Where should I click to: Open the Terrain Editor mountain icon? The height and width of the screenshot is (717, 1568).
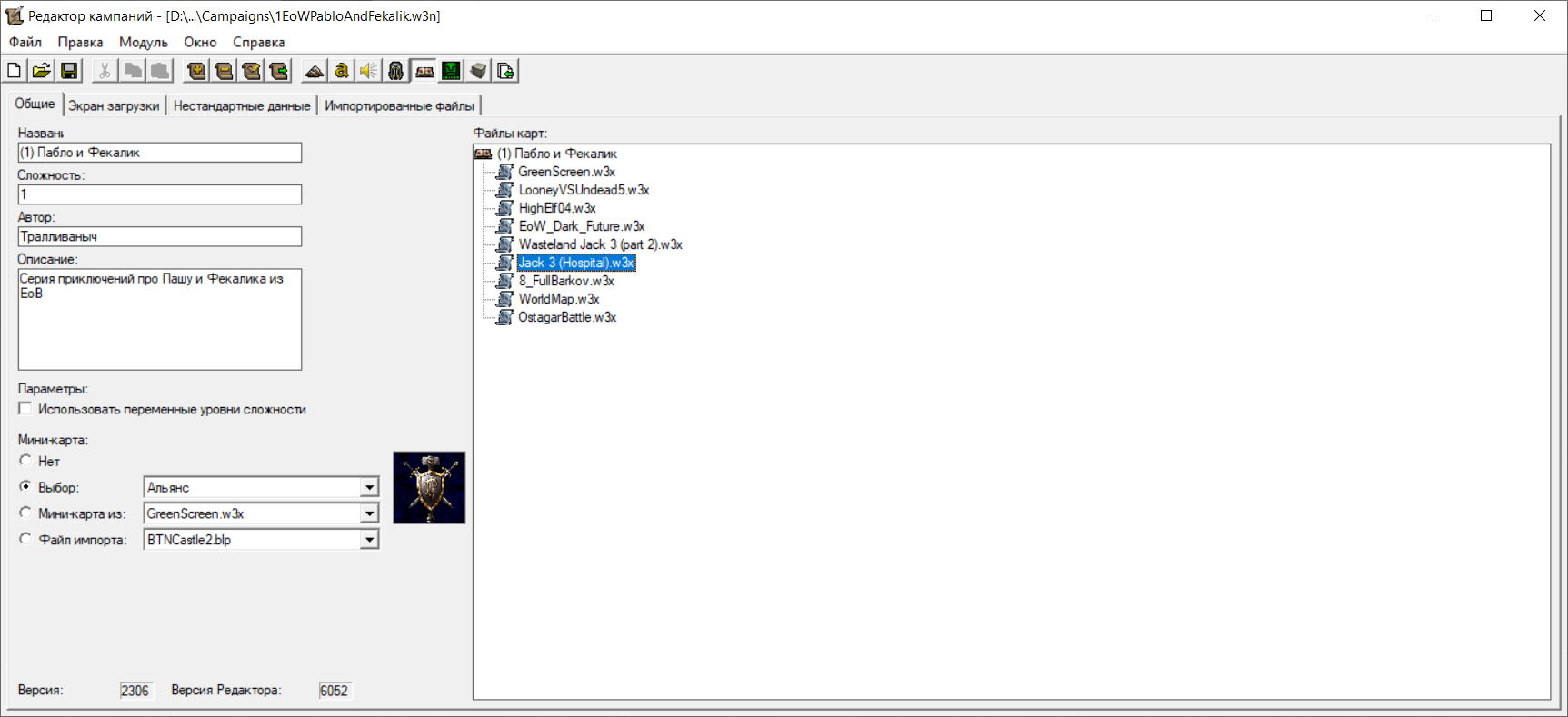tap(315, 71)
